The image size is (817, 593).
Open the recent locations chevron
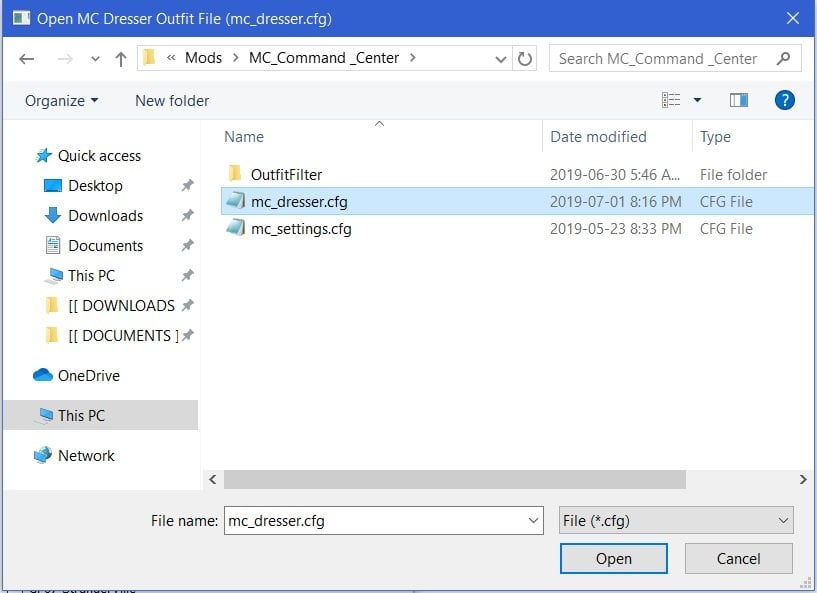click(x=95, y=59)
